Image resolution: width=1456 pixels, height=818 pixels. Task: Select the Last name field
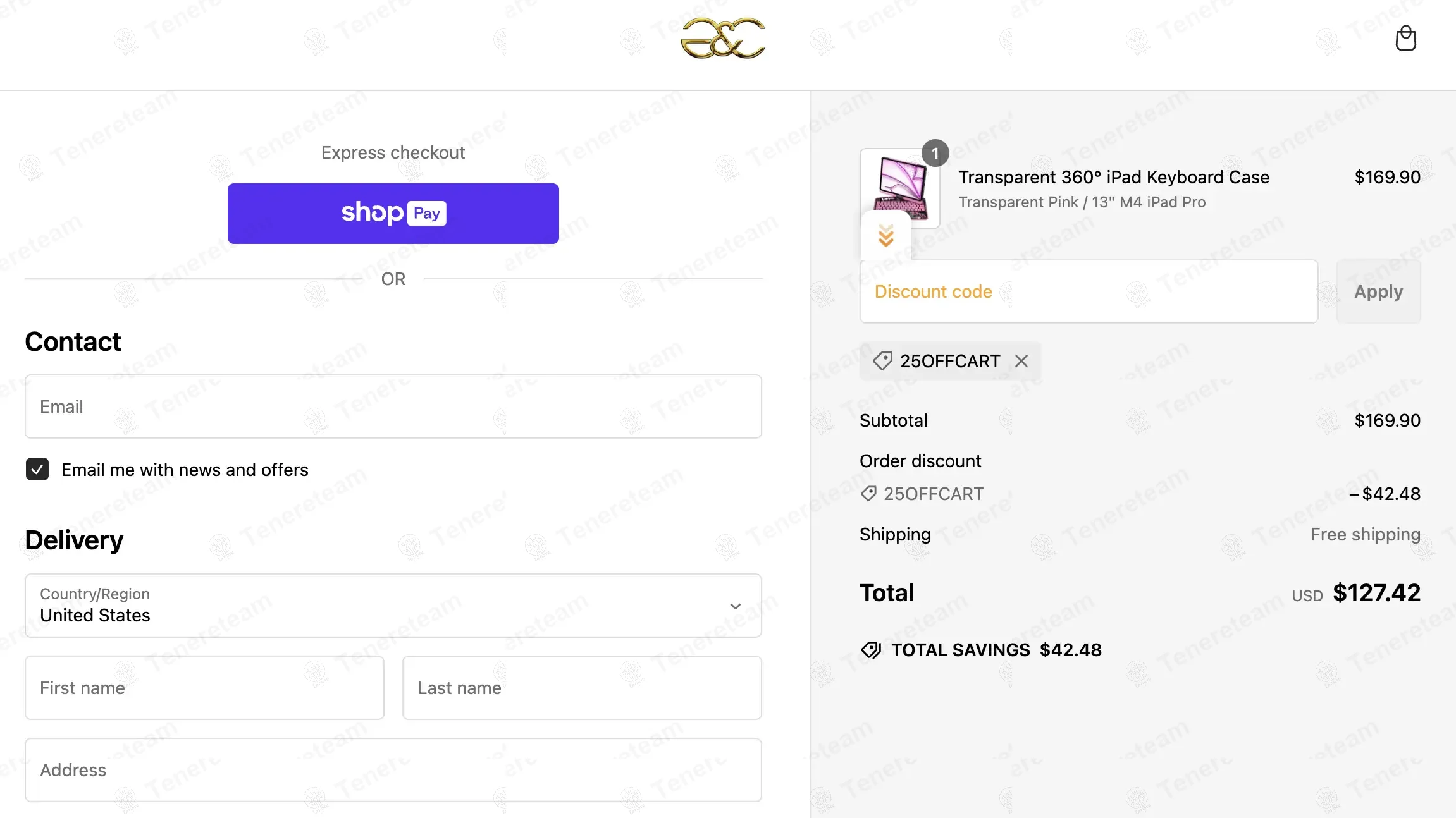[x=581, y=688]
